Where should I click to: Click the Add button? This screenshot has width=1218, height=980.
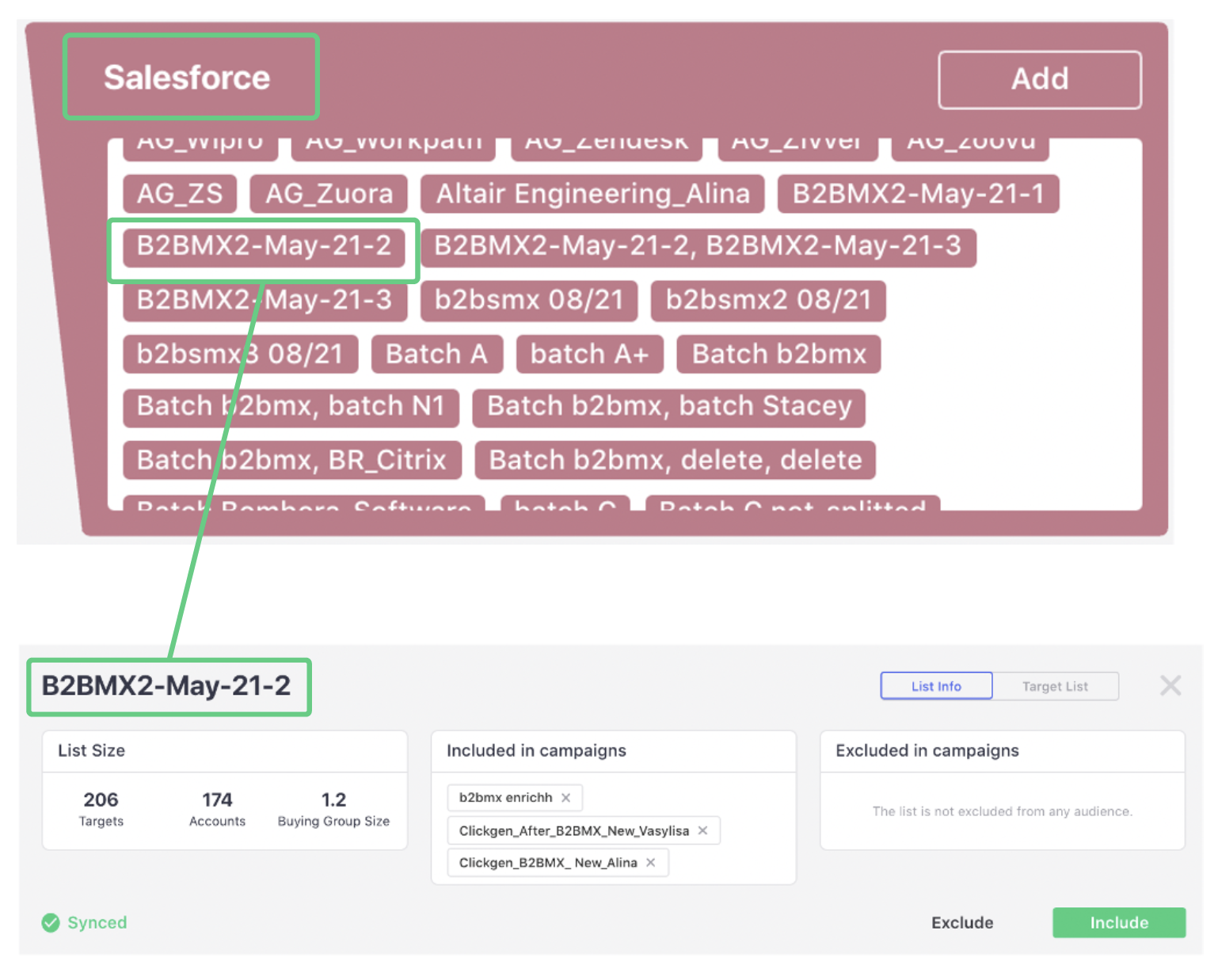click(x=1039, y=79)
